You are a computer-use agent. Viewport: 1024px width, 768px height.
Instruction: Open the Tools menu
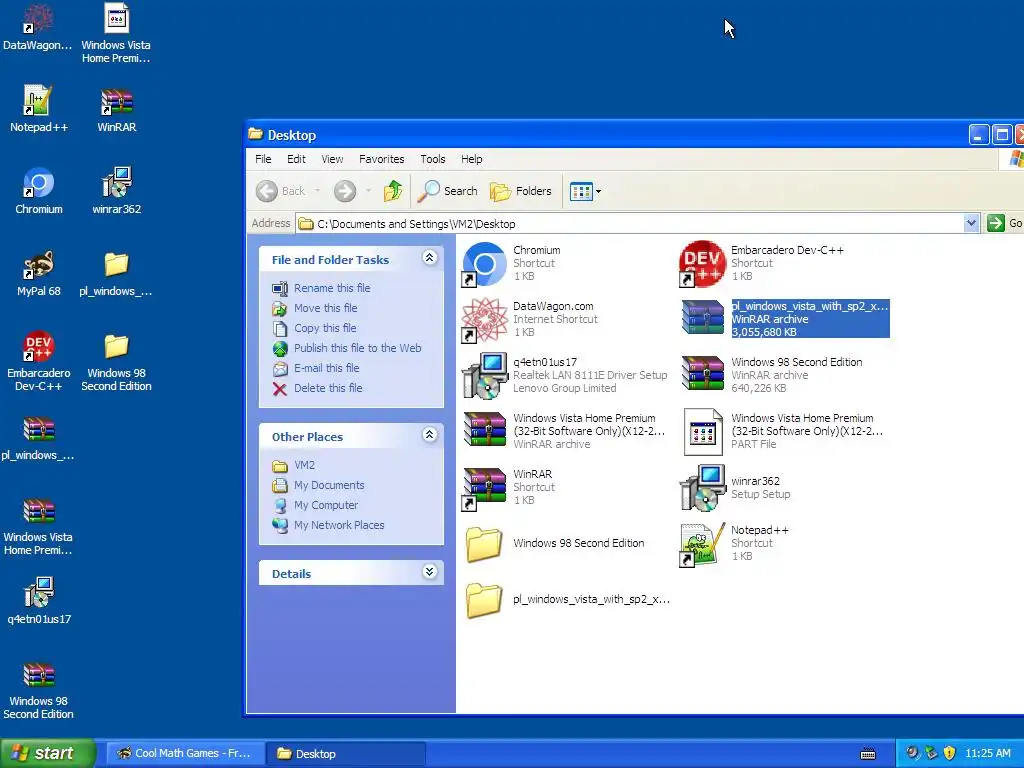click(432, 159)
